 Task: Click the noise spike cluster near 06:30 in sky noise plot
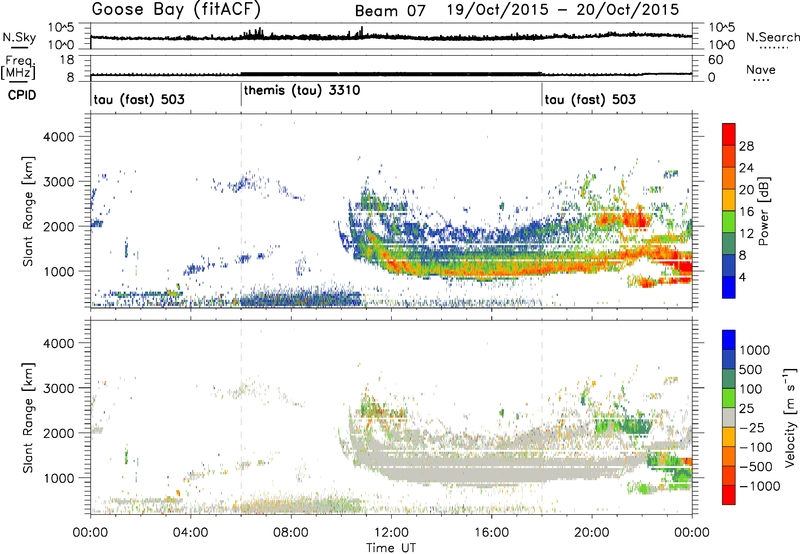(x=253, y=33)
